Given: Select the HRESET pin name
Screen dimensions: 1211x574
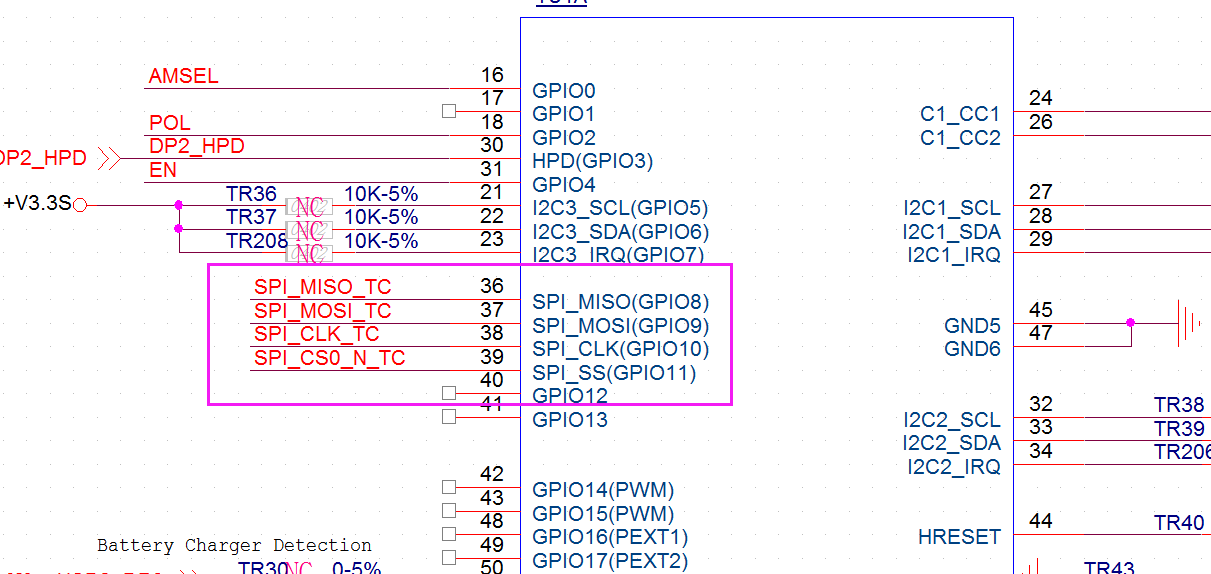Looking at the screenshot, I should [959, 537].
